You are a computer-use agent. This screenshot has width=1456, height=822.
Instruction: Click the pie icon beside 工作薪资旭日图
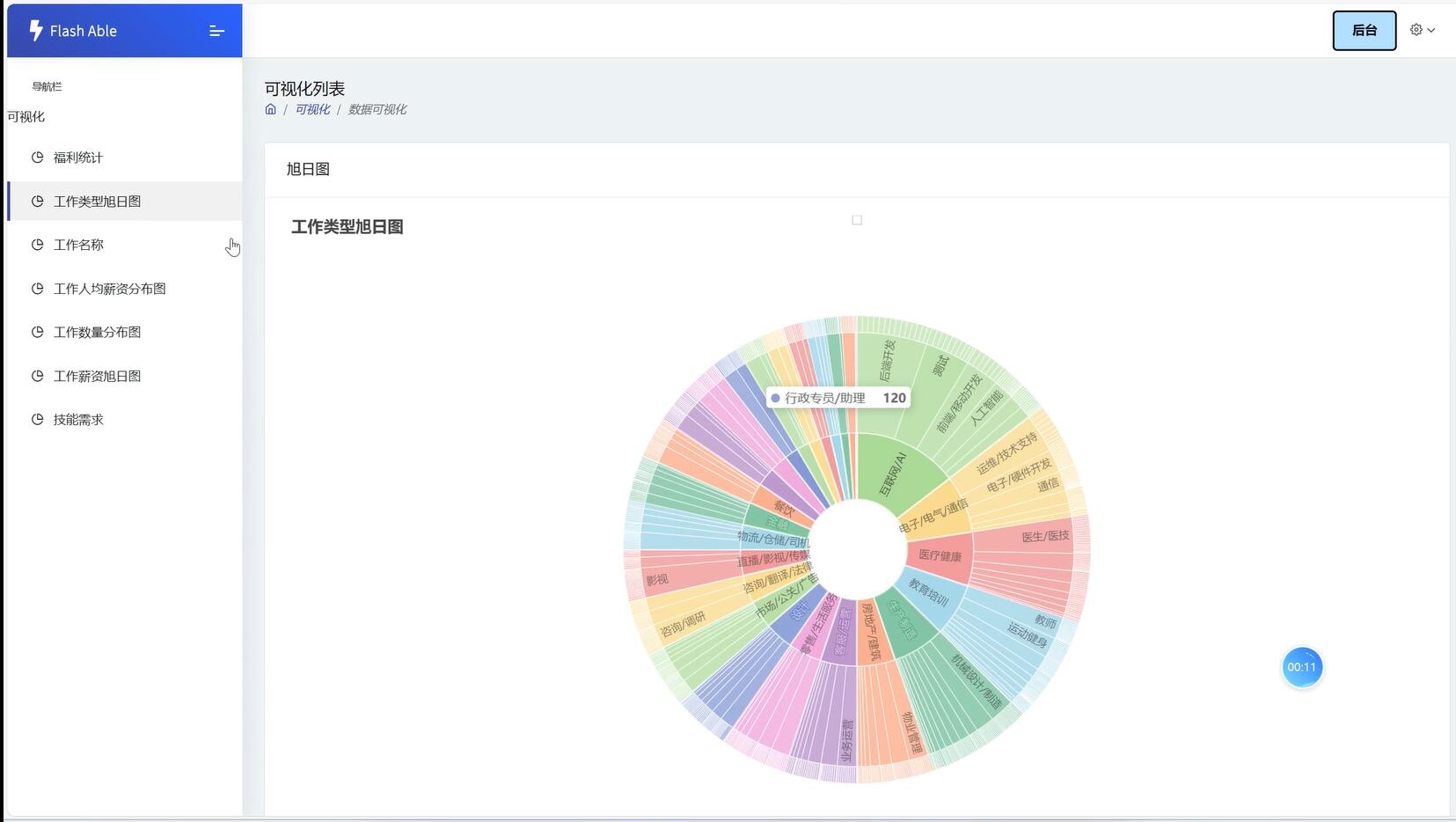point(38,376)
